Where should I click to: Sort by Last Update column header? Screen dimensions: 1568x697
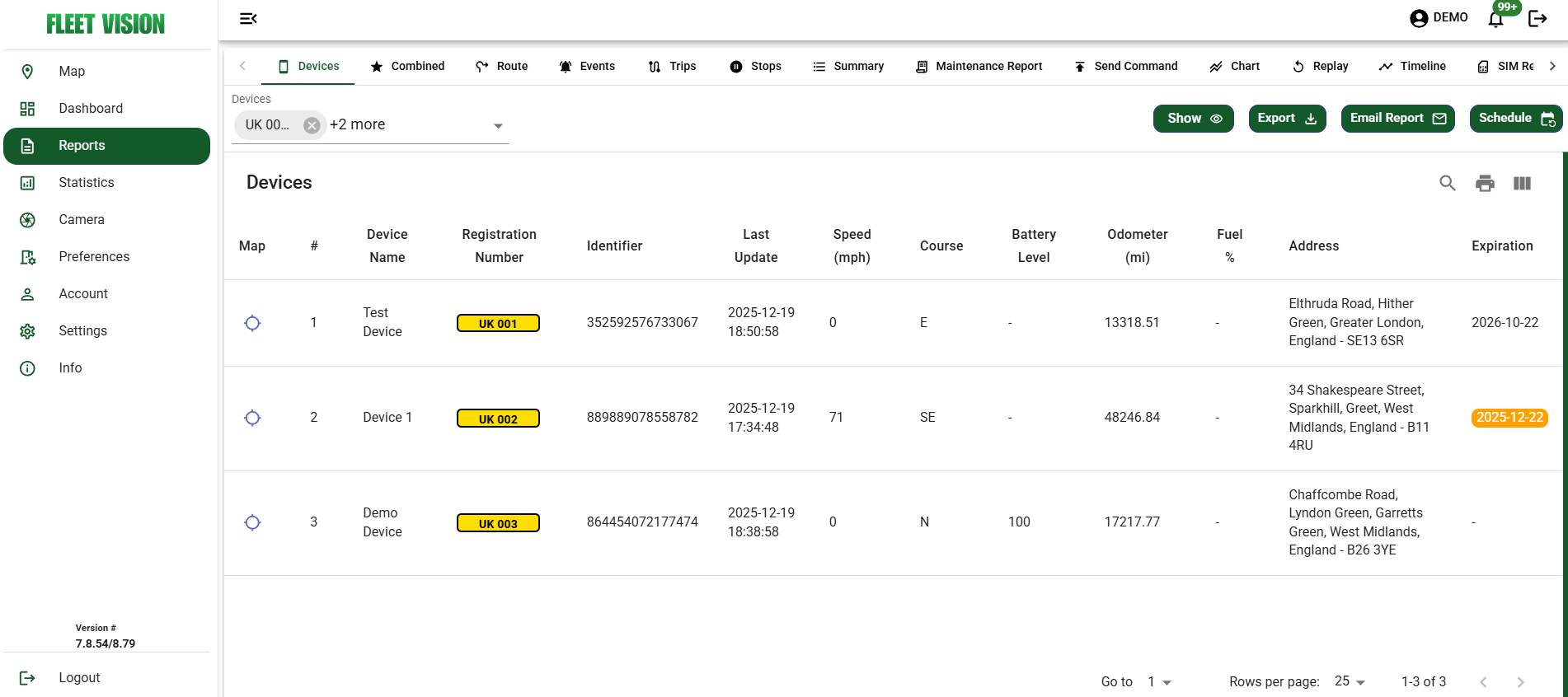click(756, 246)
